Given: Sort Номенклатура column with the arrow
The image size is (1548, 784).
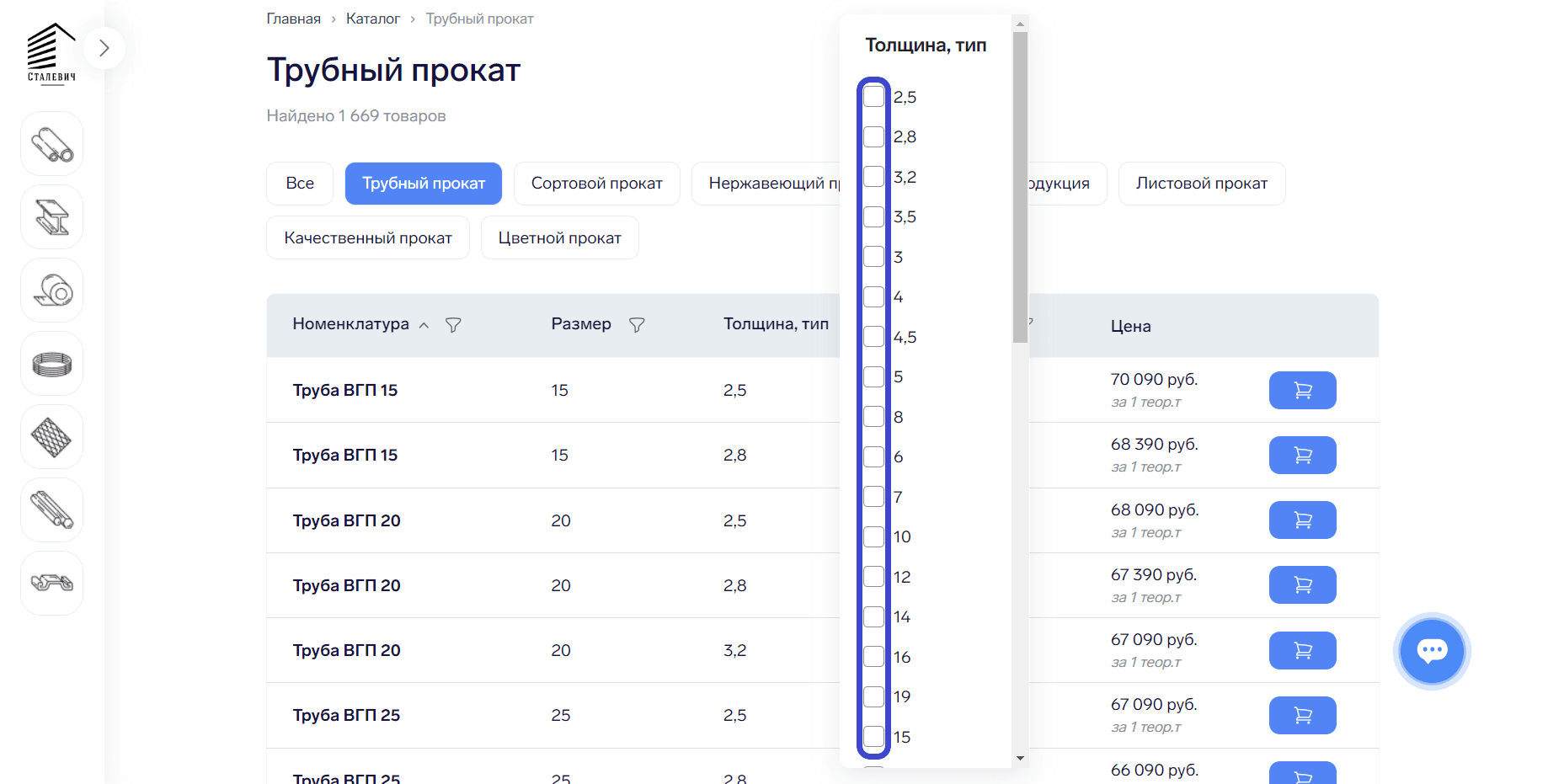Looking at the screenshot, I should pos(424,325).
